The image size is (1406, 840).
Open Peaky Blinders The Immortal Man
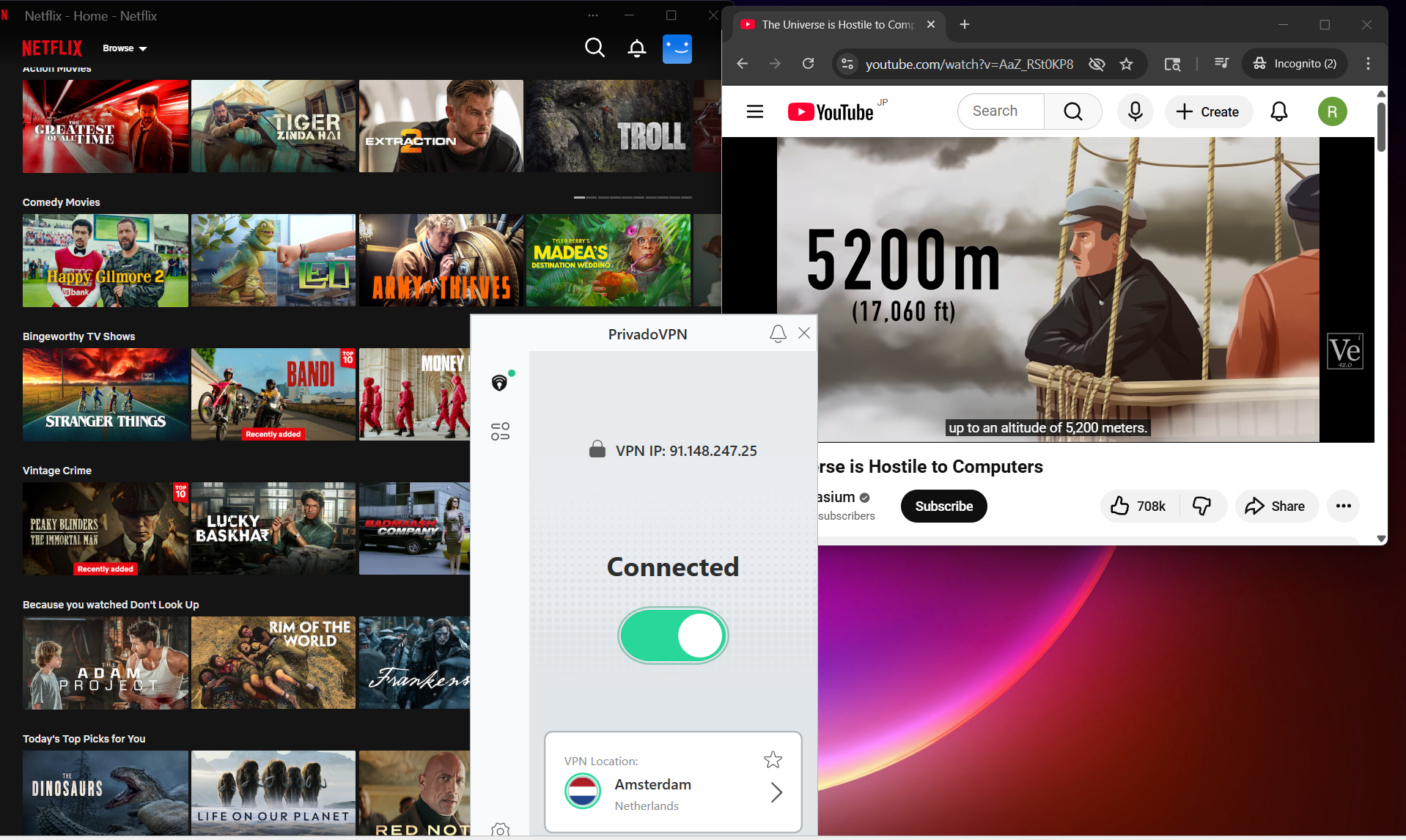tap(106, 528)
